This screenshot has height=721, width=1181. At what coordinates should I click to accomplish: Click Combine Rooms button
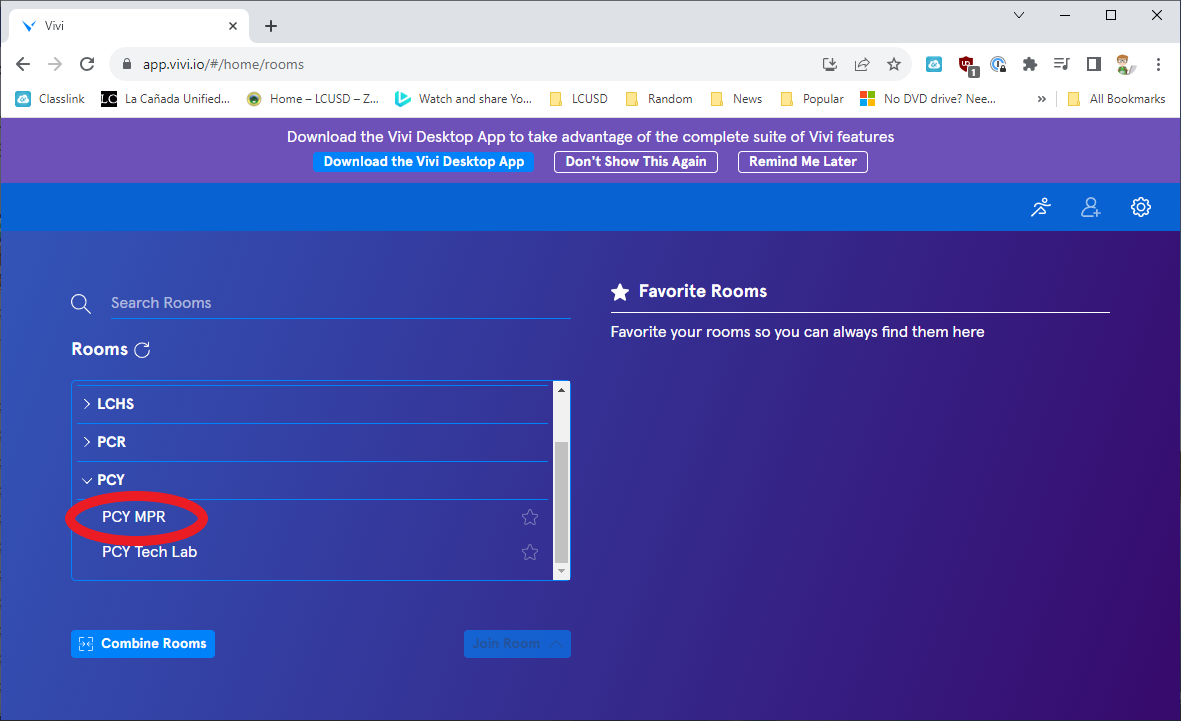[x=143, y=643]
